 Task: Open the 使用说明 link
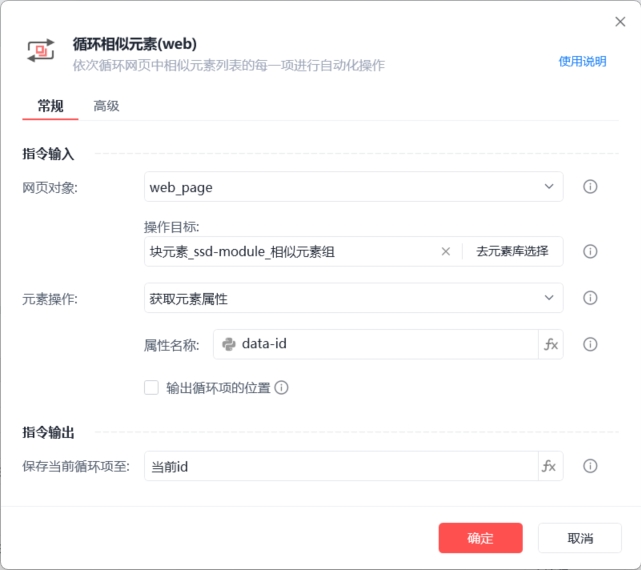(x=582, y=61)
